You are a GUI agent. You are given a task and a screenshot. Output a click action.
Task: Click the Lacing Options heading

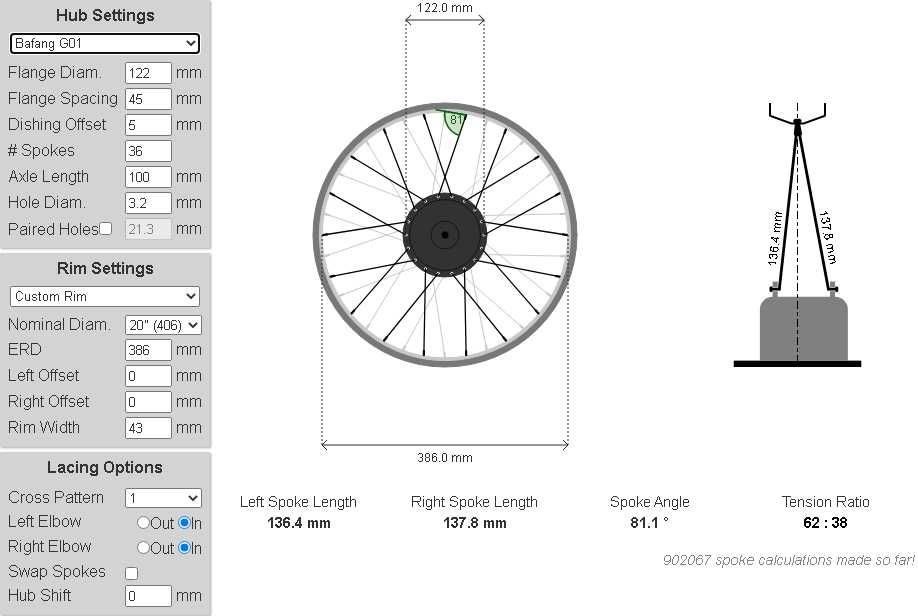(105, 467)
